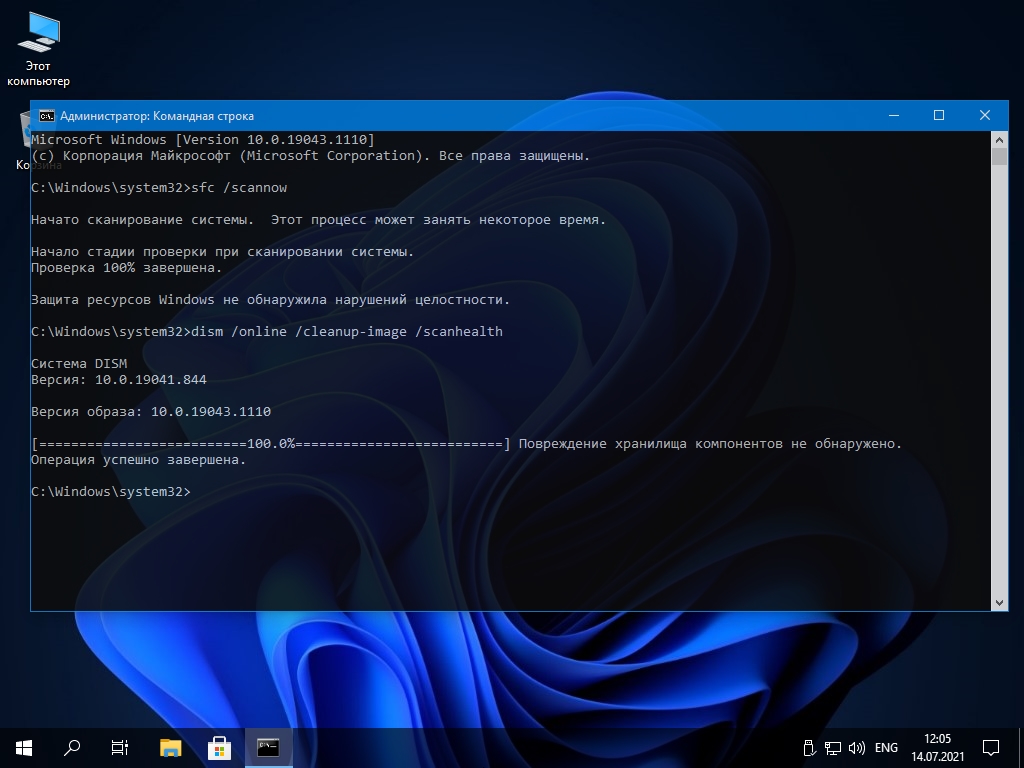The height and width of the screenshot is (768, 1024).
Task: Click the console scrollbar down arrow
Action: [x=999, y=602]
